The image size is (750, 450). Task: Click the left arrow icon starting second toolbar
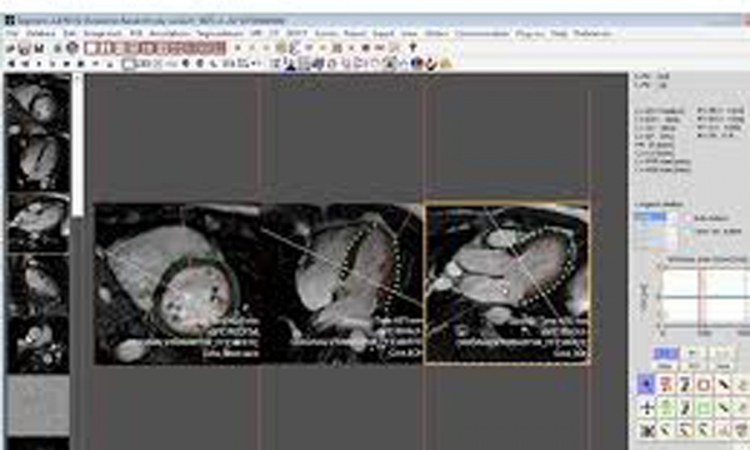11,63
